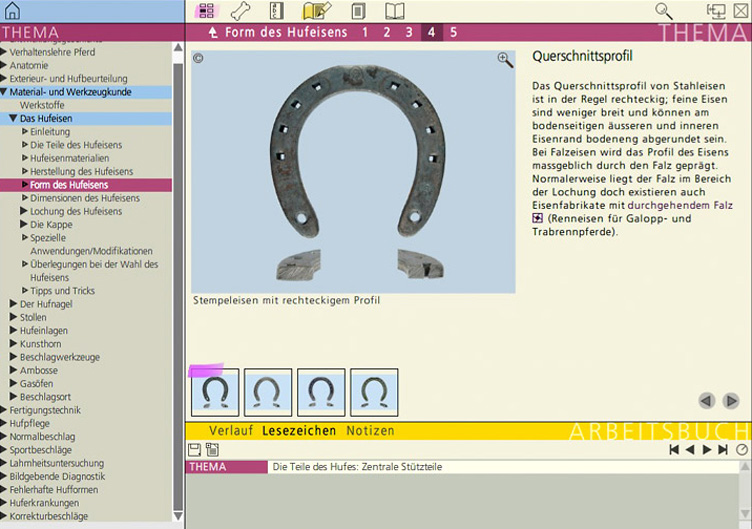Open the ABC glossary book icon
Viewport: 752px width, 529px height.
point(278,12)
